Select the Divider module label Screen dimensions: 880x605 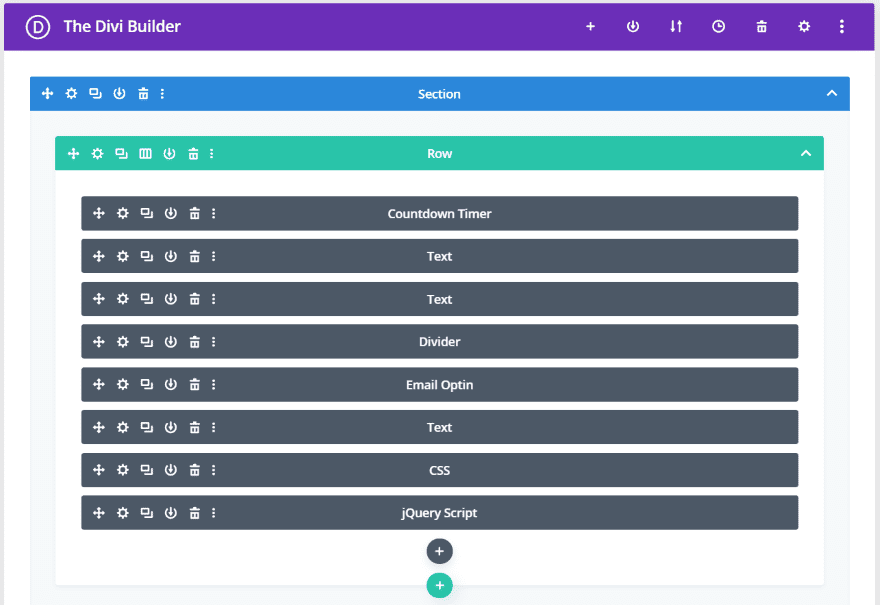(439, 342)
